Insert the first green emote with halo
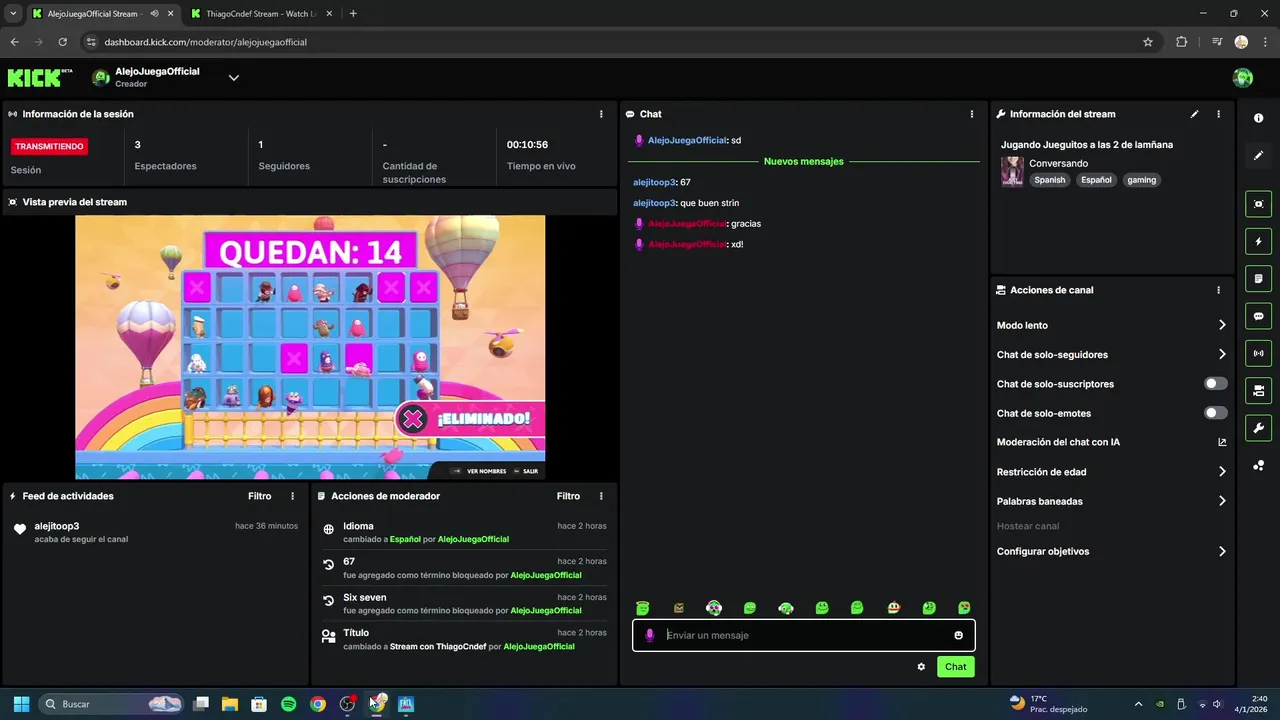Image resolution: width=1280 pixels, height=720 pixels. click(x=643, y=607)
